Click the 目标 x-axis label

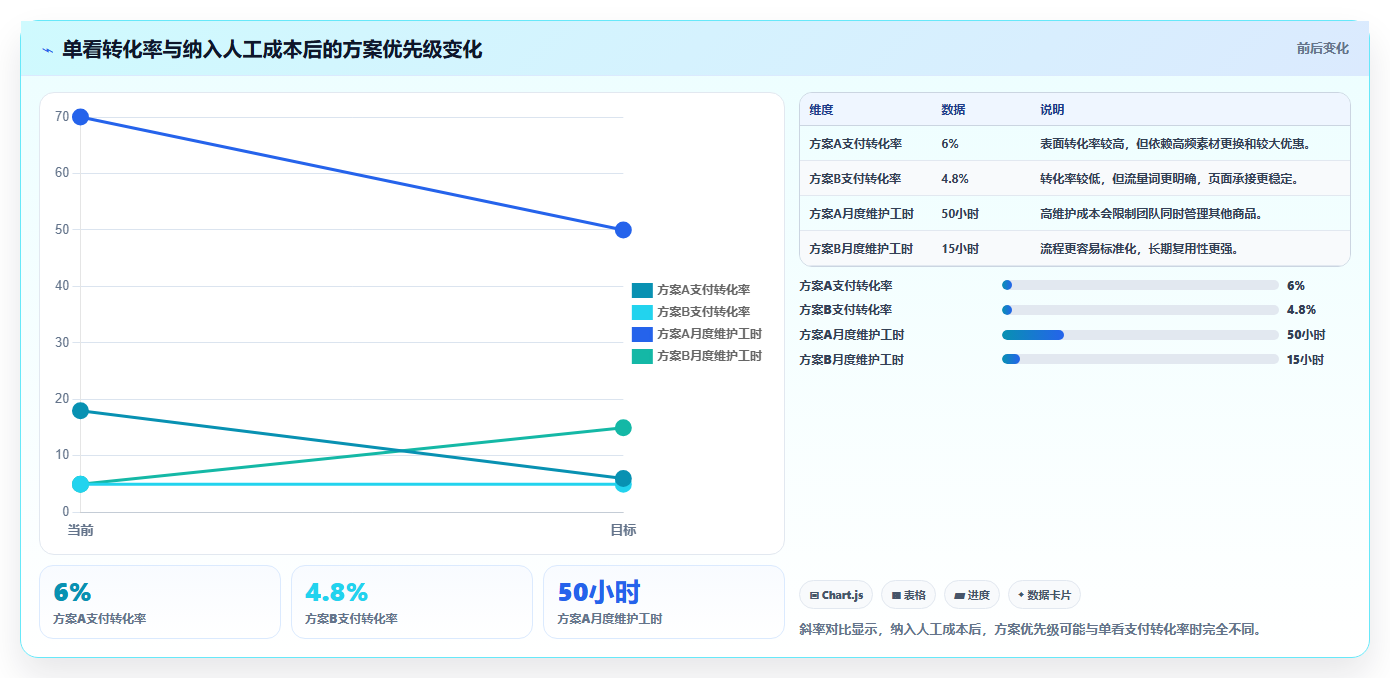click(623, 530)
